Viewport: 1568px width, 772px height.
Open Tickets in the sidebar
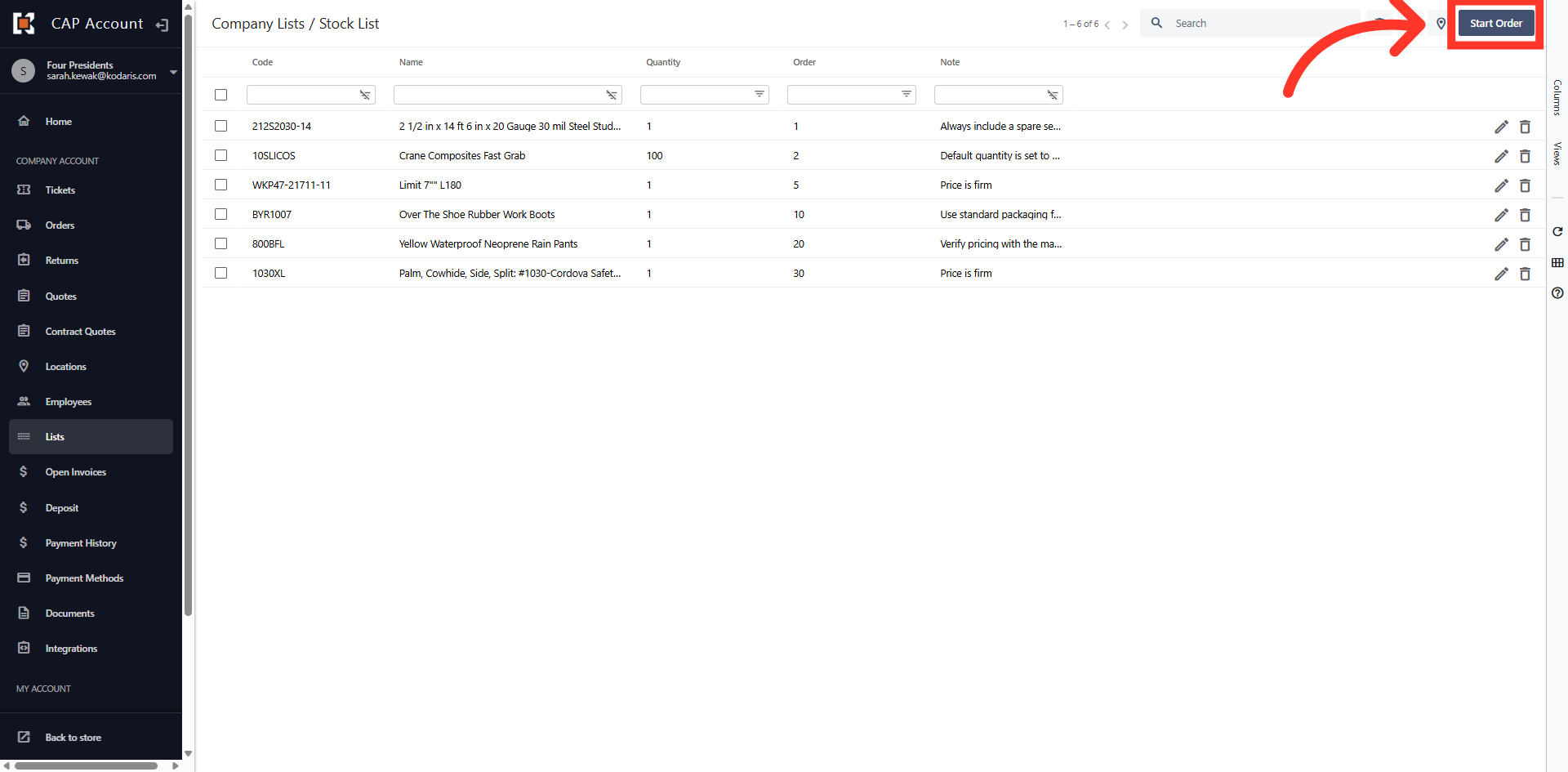click(x=91, y=190)
